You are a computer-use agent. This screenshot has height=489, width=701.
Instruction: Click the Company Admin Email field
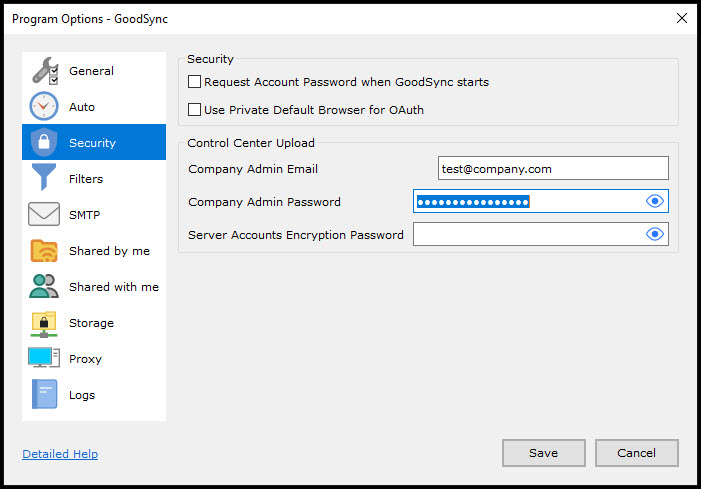point(552,169)
